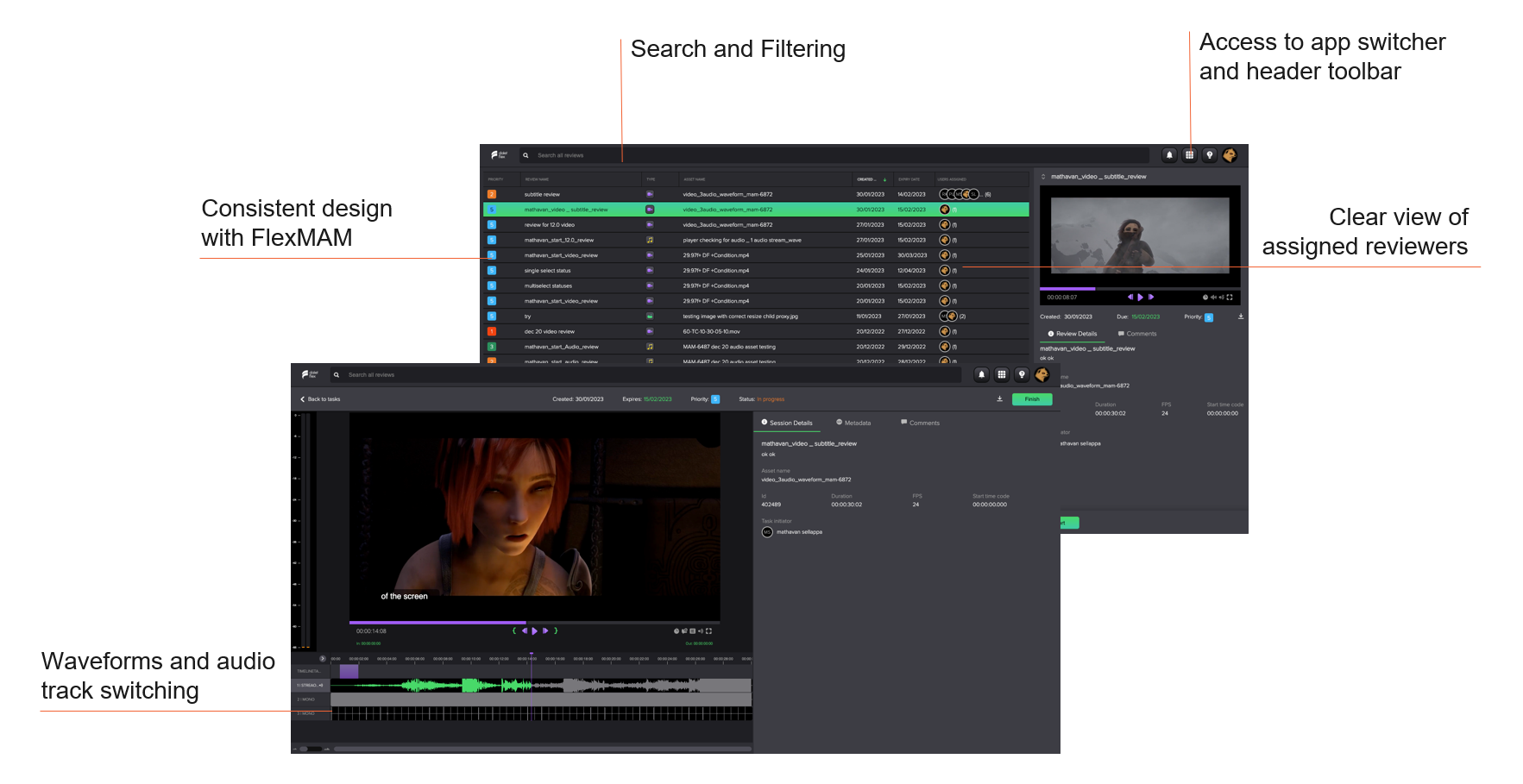The image size is (1523, 784).
Task: Click the green Finish button
Action: 1032,399
